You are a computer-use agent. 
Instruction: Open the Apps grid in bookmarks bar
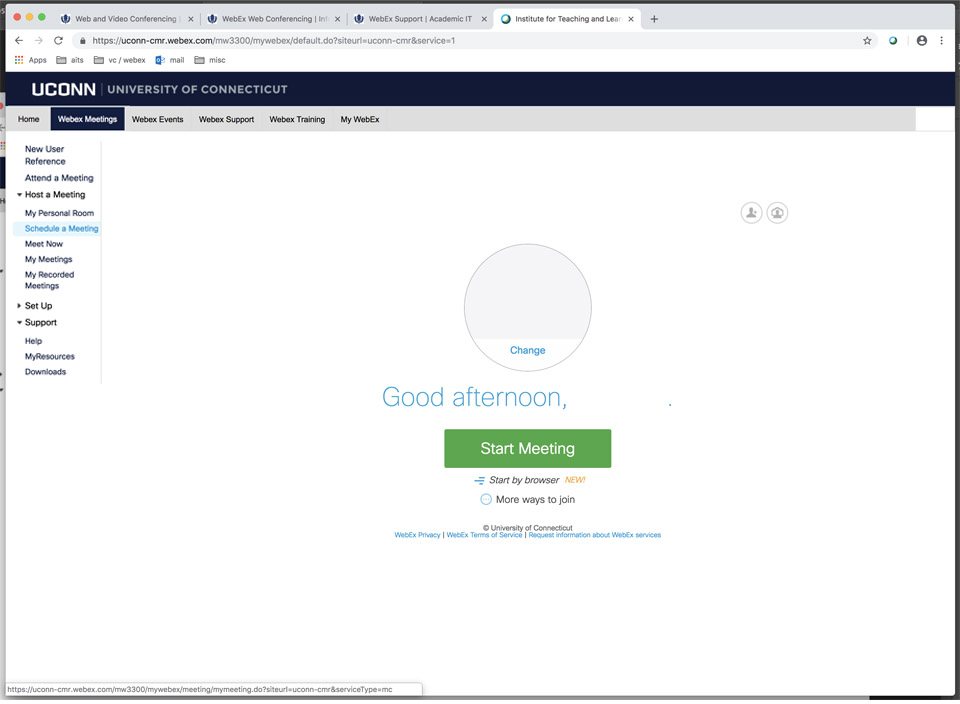coord(20,60)
